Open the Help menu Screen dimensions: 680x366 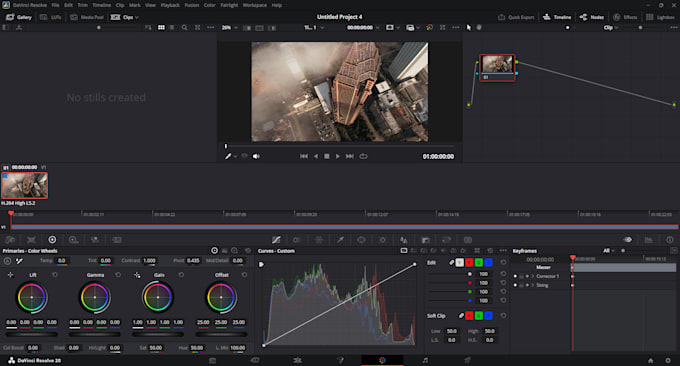pos(277,5)
